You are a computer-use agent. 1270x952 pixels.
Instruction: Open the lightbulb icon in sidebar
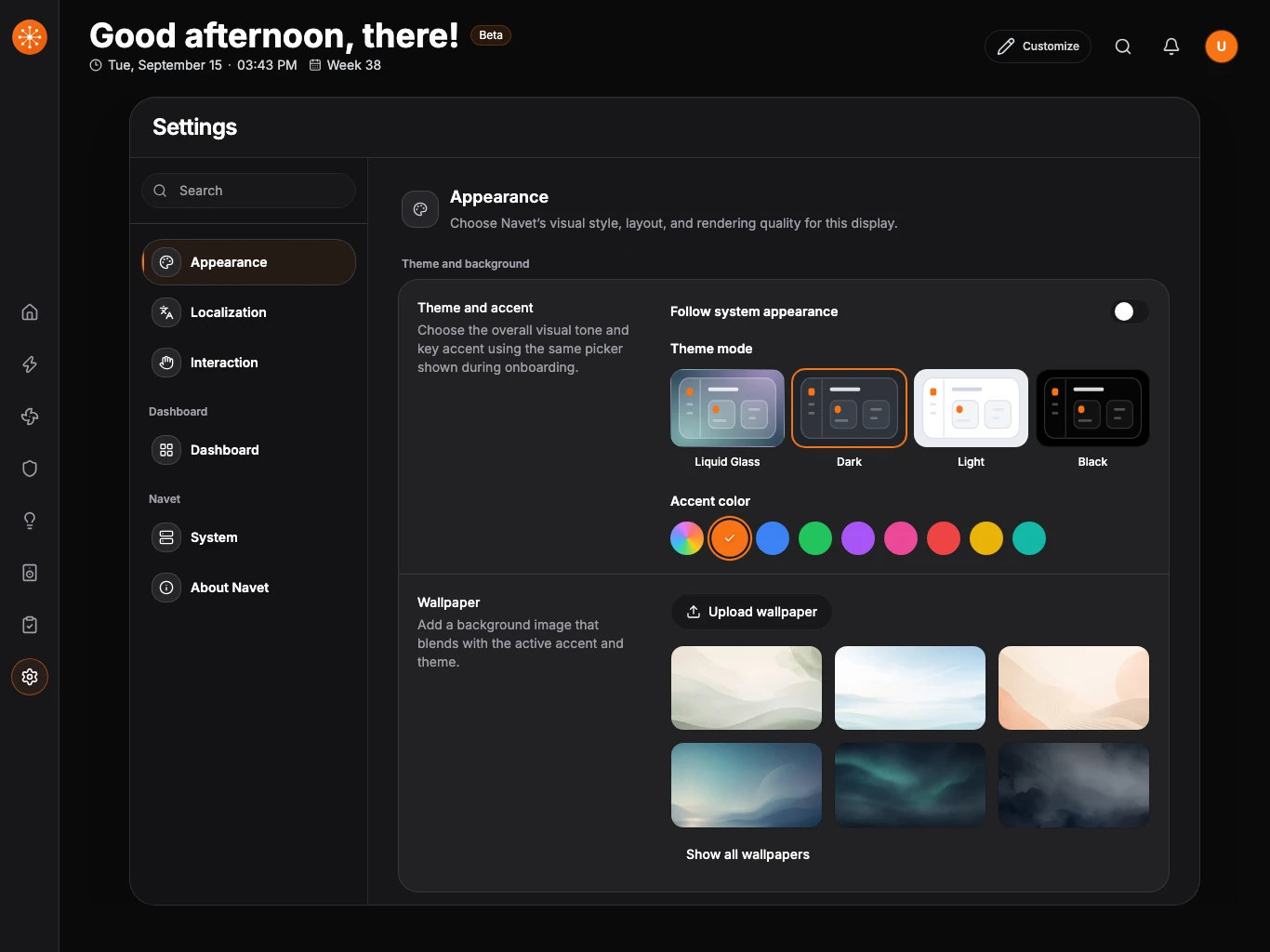(x=30, y=521)
